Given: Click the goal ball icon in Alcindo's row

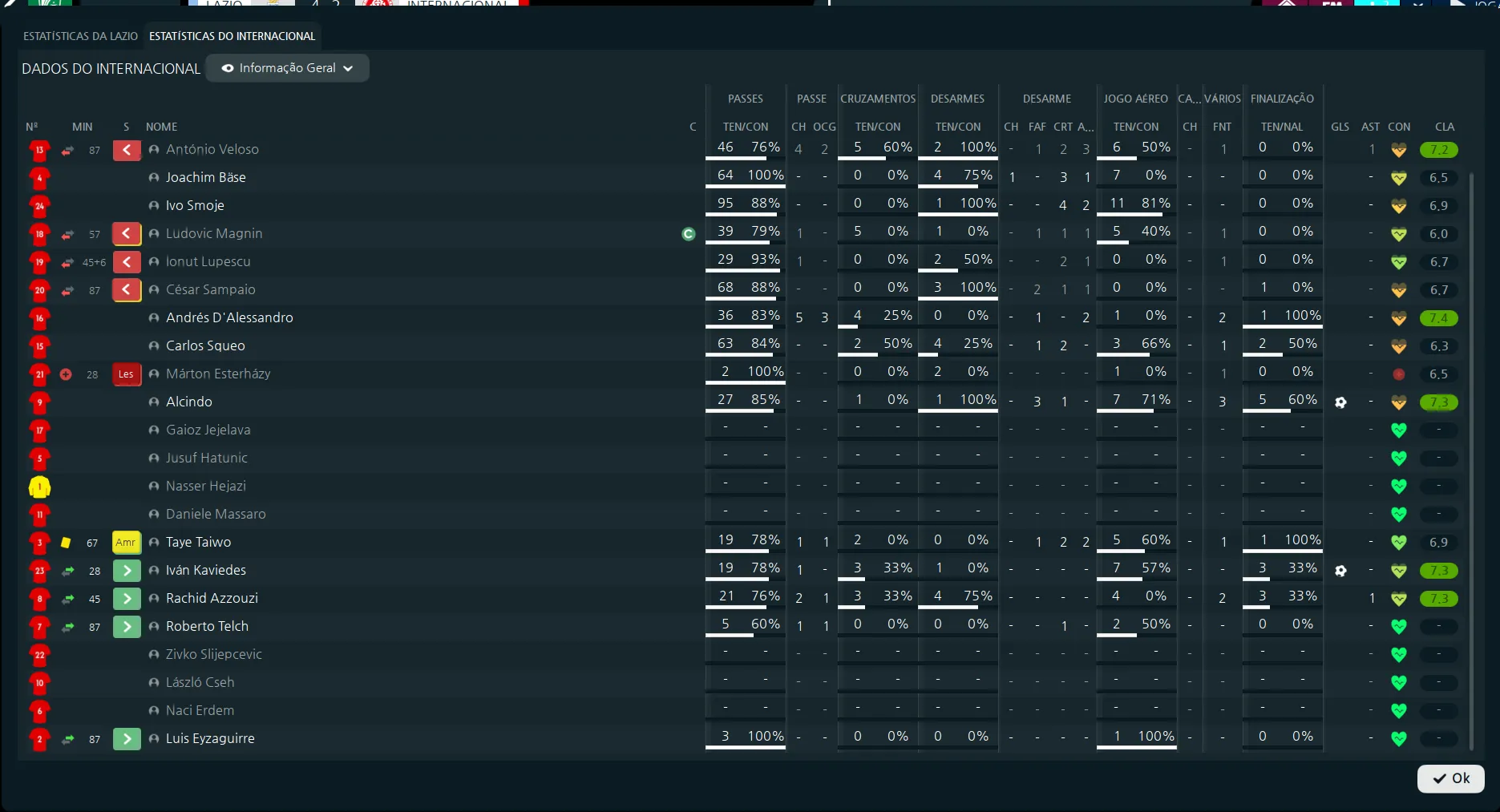Looking at the screenshot, I should click(1340, 402).
